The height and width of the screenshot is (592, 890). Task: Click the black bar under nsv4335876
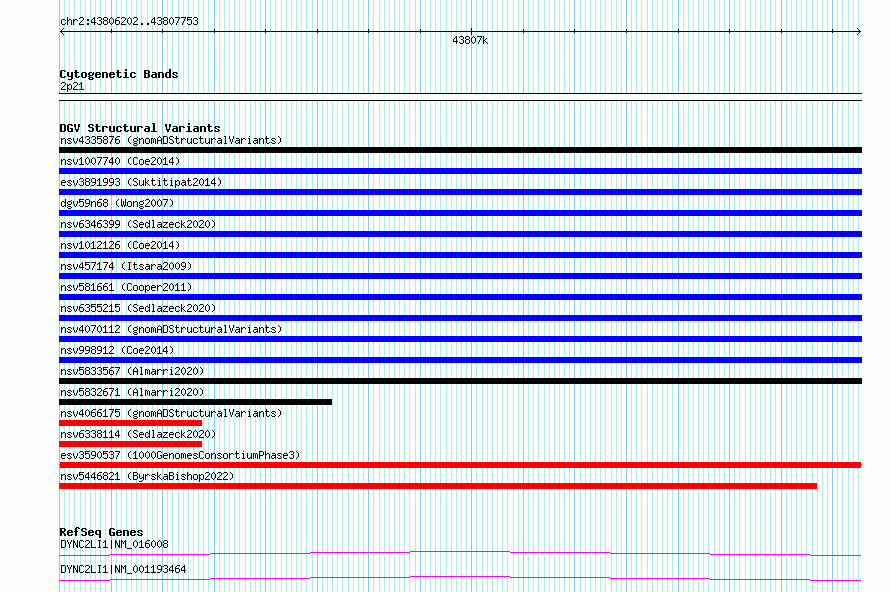click(x=460, y=150)
